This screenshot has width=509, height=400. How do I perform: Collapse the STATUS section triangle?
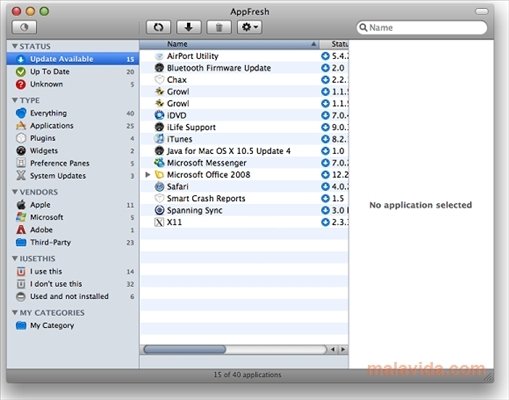pos(15,46)
